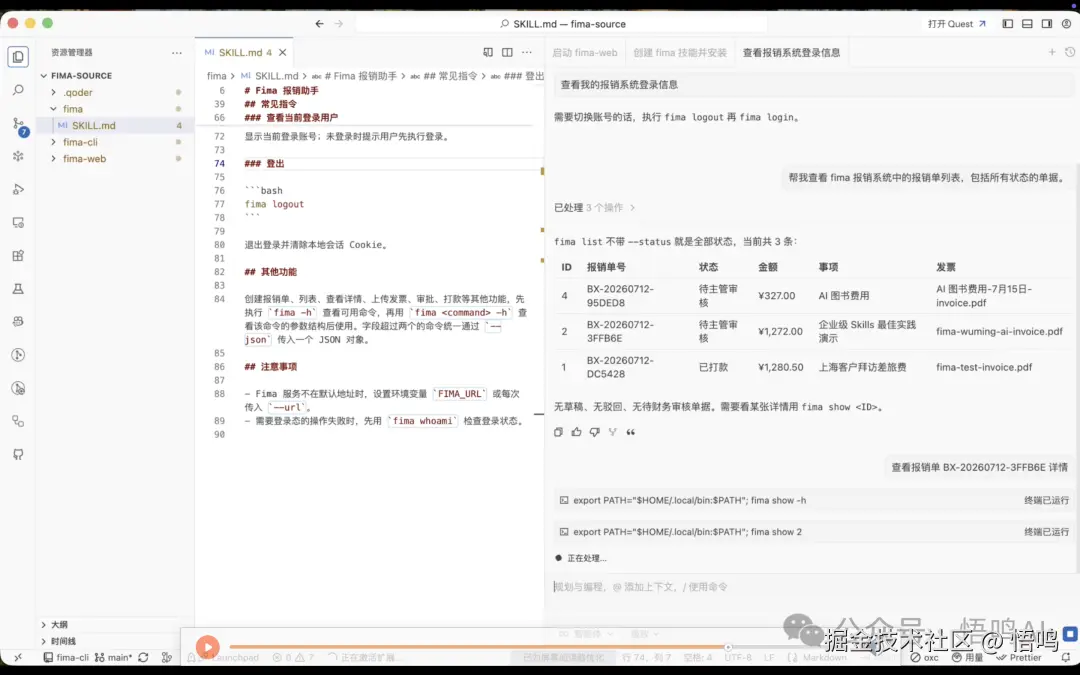Expand the 已处理 3 个操作 details

point(594,207)
